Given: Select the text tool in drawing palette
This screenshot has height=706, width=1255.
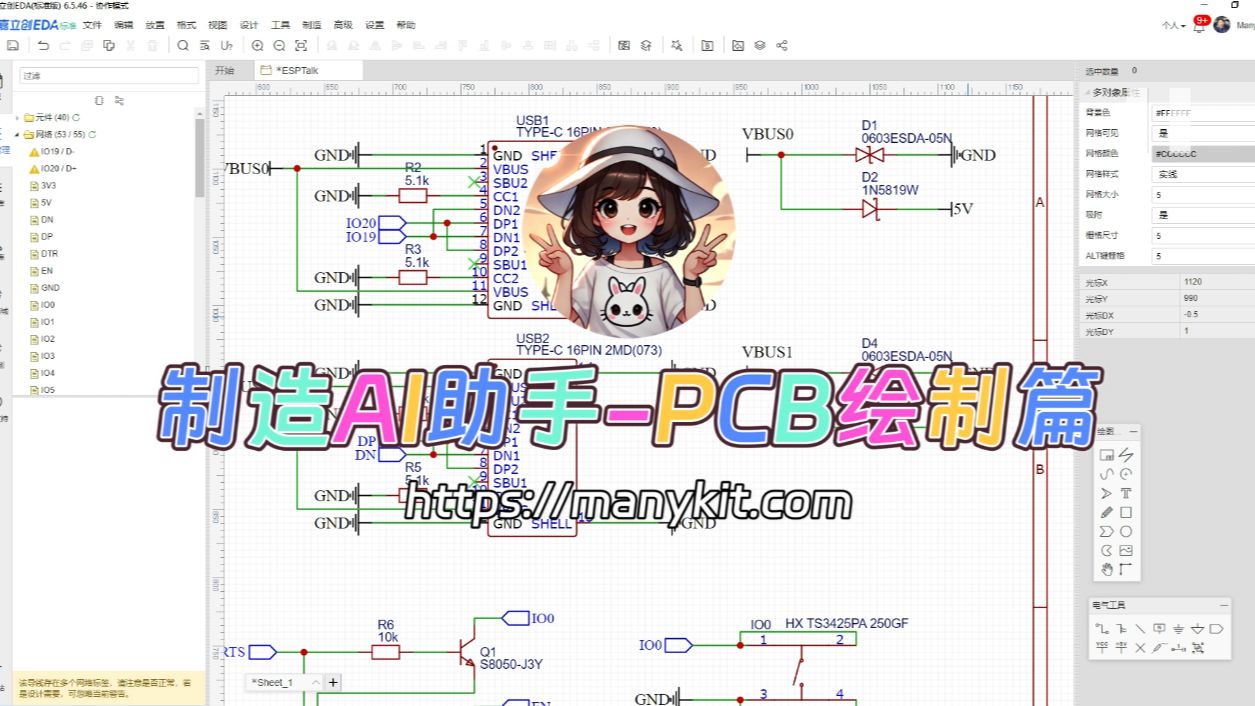Looking at the screenshot, I should [x=1126, y=493].
